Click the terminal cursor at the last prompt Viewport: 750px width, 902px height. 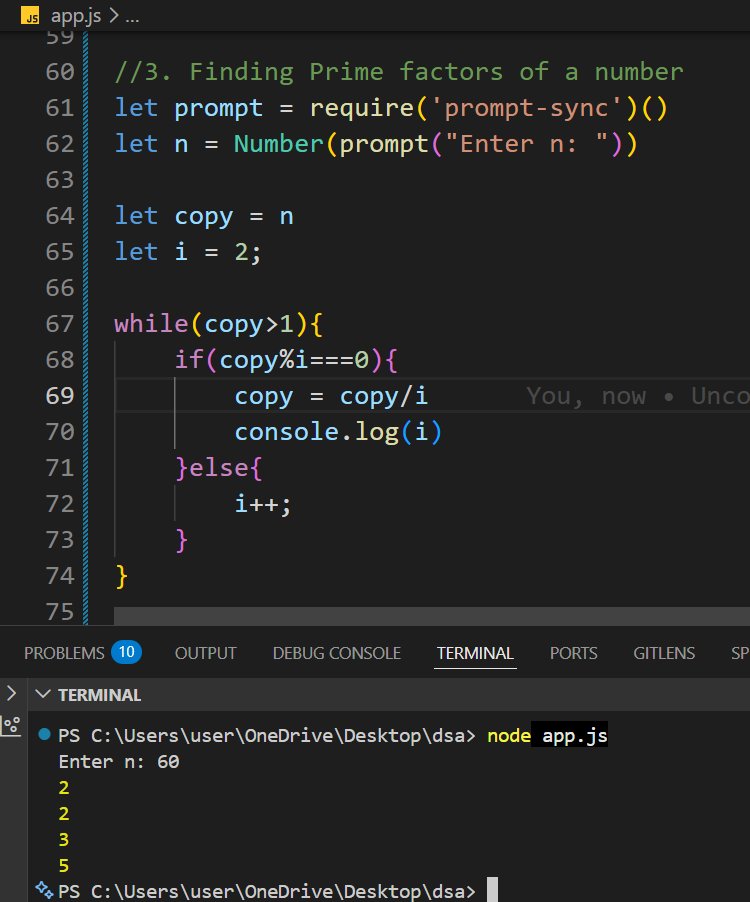pyautogui.click(x=492, y=889)
